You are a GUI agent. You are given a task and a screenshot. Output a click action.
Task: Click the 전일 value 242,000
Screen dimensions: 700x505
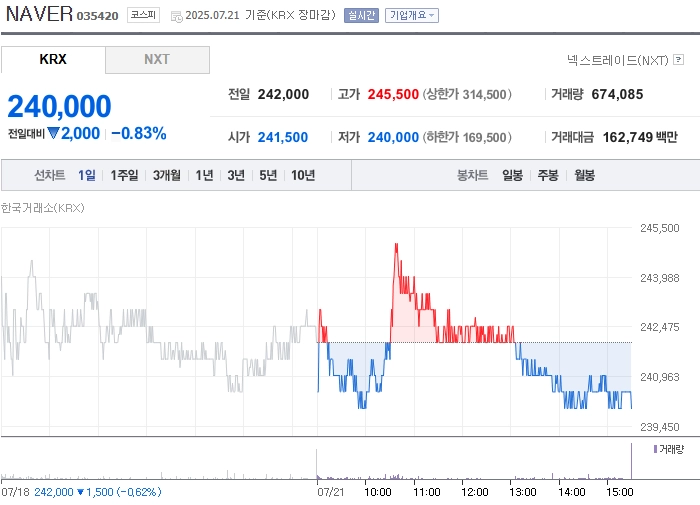(x=283, y=94)
